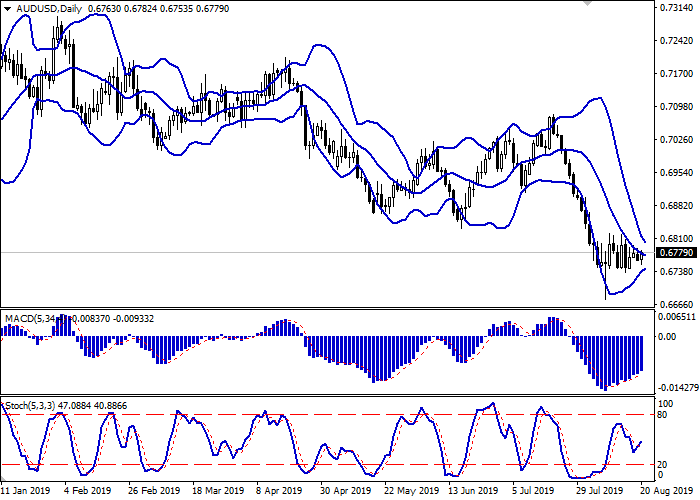This screenshot has width=700, height=500.
Task: Click the 26 Feb 2019 date label
Action: click(x=152, y=491)
